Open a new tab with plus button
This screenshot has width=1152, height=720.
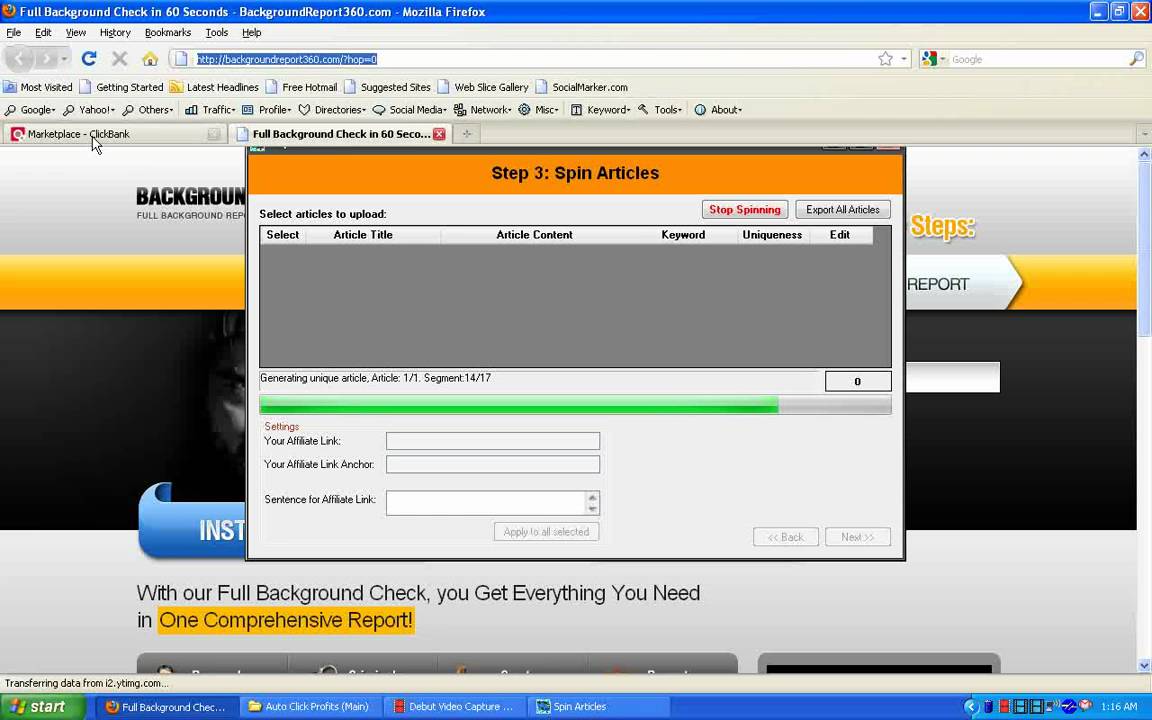pos(466,134)
